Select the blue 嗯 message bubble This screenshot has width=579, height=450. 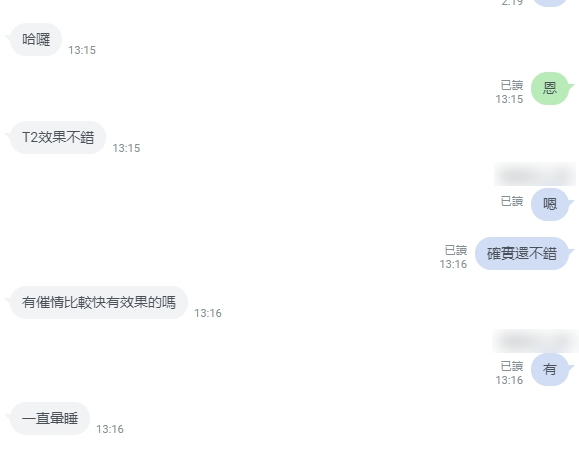(550, 204)
